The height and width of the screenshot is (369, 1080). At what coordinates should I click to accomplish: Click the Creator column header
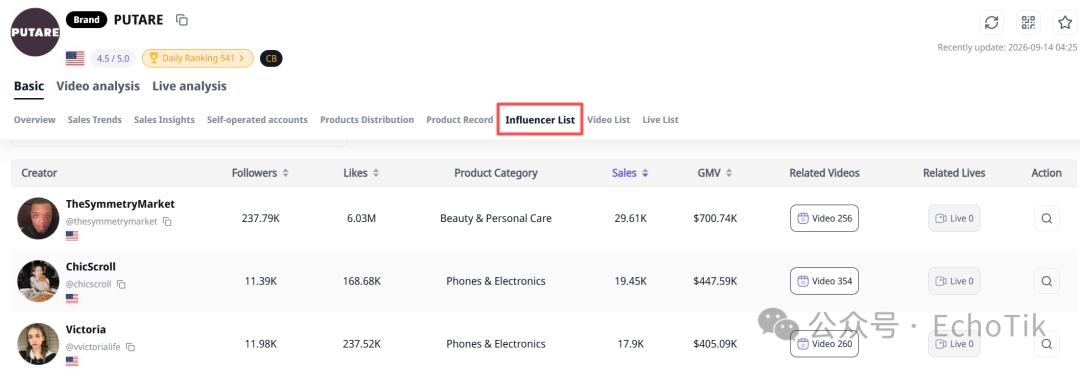pyautogui.click(x=39, y=173)
